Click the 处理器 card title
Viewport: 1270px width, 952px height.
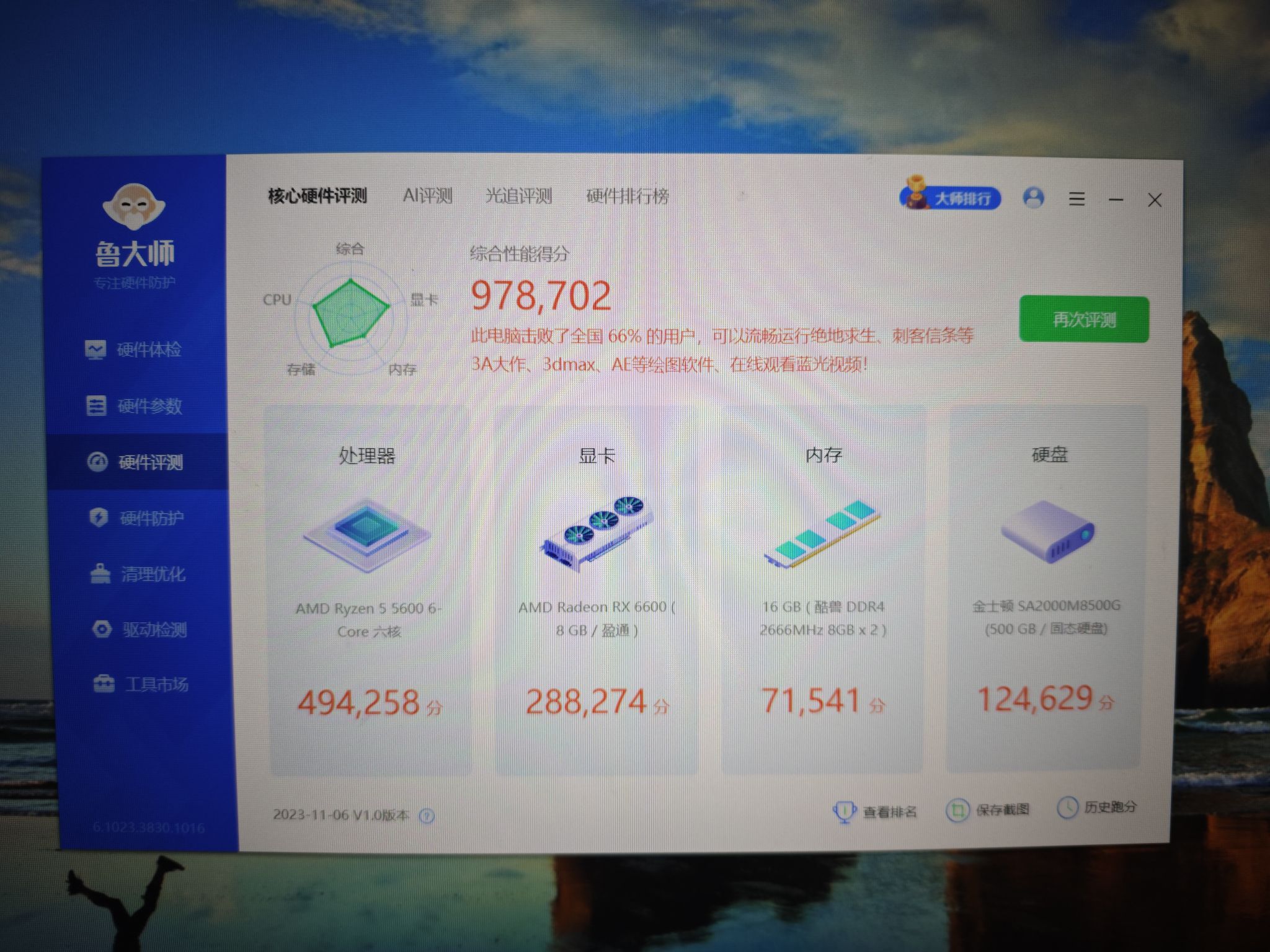pos(366,456)
